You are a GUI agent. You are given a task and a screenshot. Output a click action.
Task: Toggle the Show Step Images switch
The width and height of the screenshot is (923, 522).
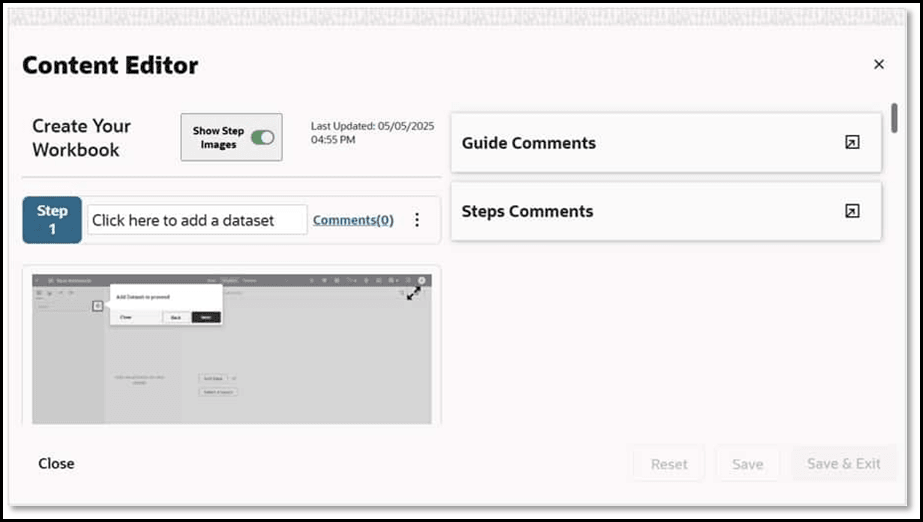[x=263, y=137]
